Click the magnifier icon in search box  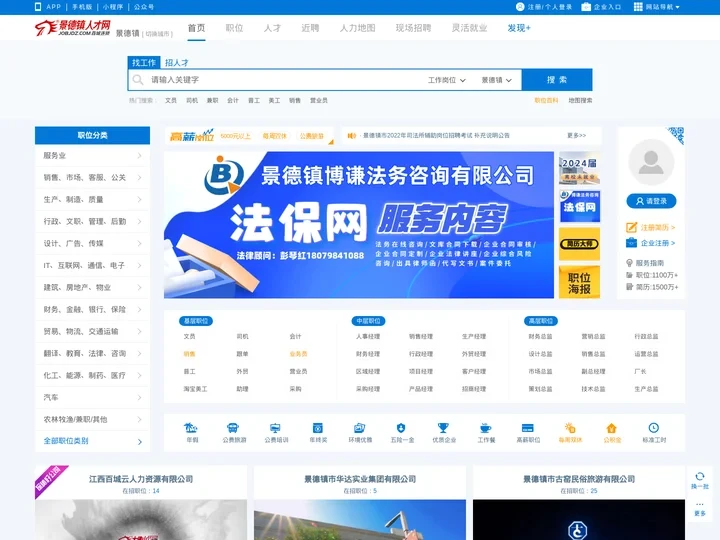[x=138, y=80]
